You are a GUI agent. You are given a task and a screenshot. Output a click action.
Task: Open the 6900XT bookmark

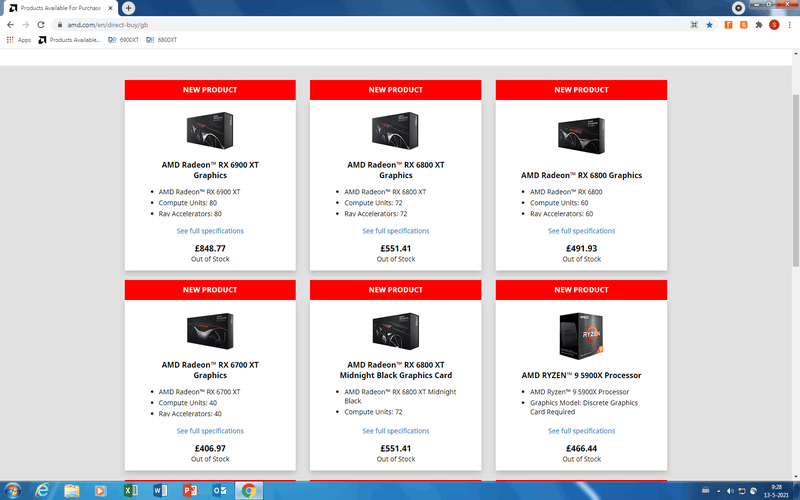click(x=123, y=40)
